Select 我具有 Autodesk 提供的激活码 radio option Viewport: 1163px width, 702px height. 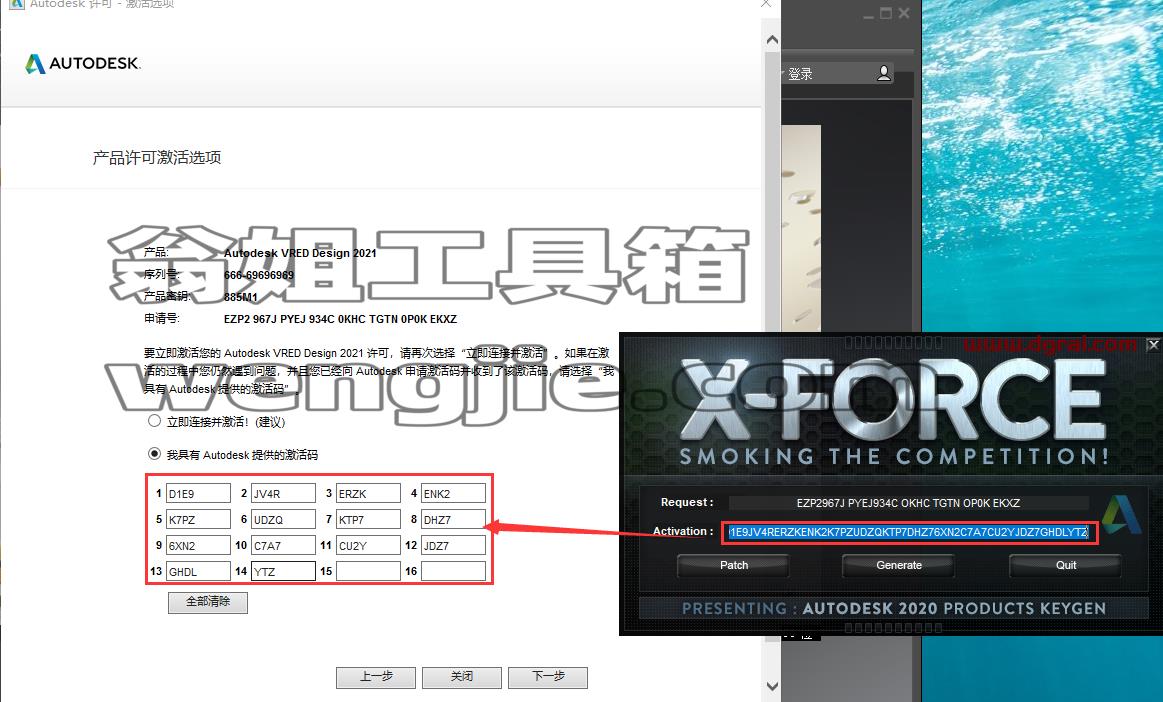(154, 453)
